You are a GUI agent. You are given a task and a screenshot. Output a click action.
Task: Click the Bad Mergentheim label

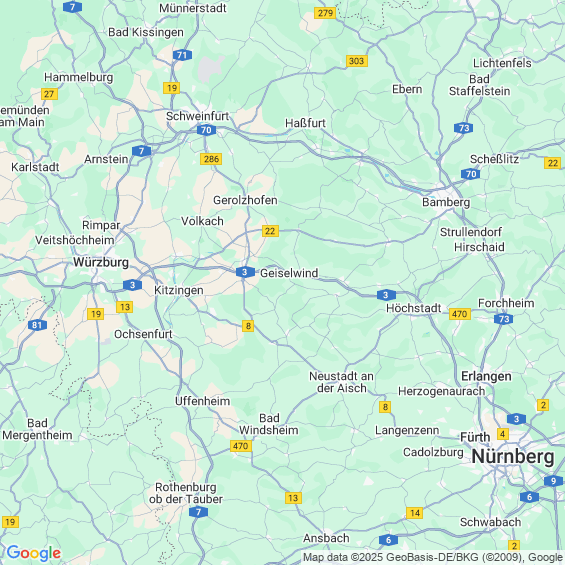point(37,429)
